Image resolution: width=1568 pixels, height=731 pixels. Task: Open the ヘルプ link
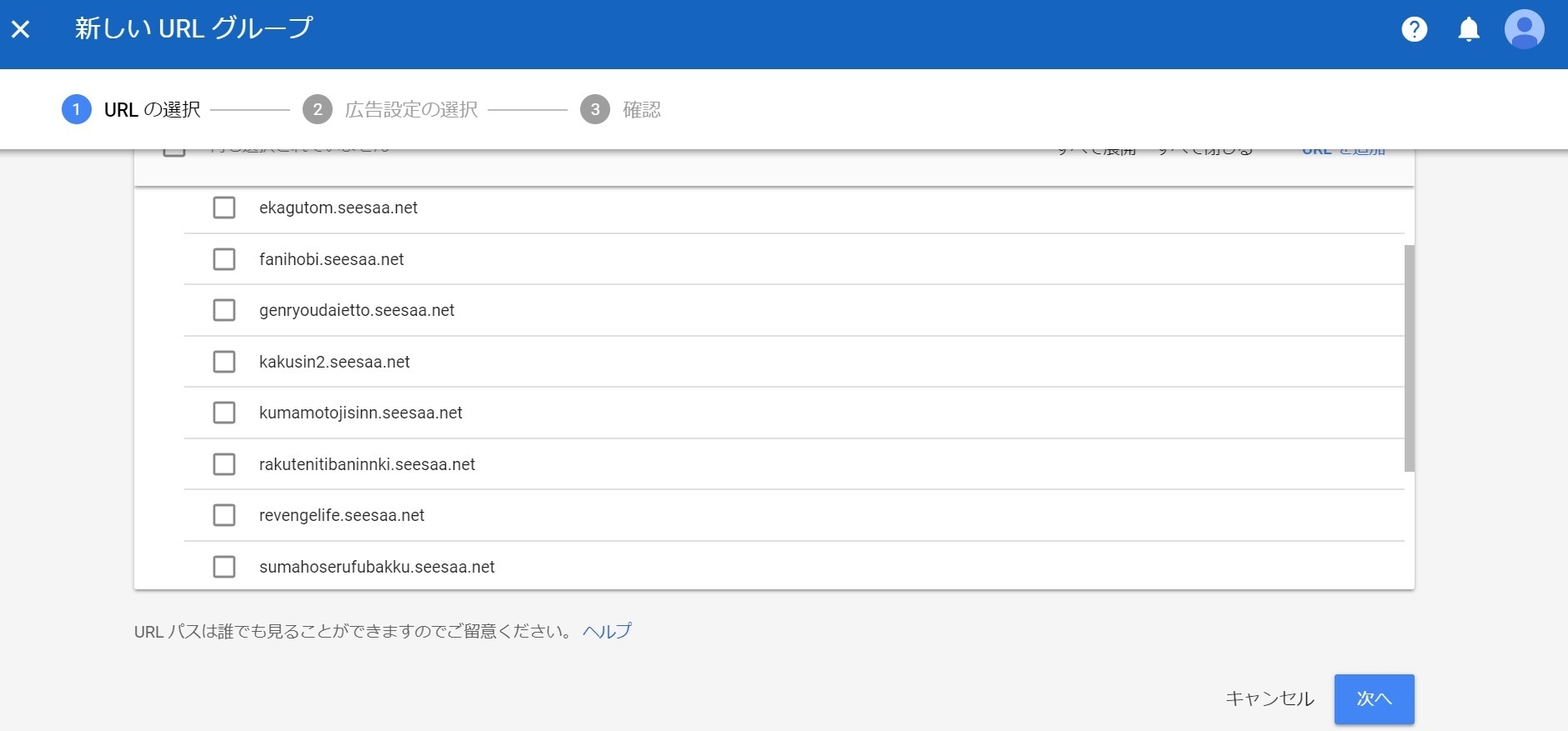pos(607,631)
